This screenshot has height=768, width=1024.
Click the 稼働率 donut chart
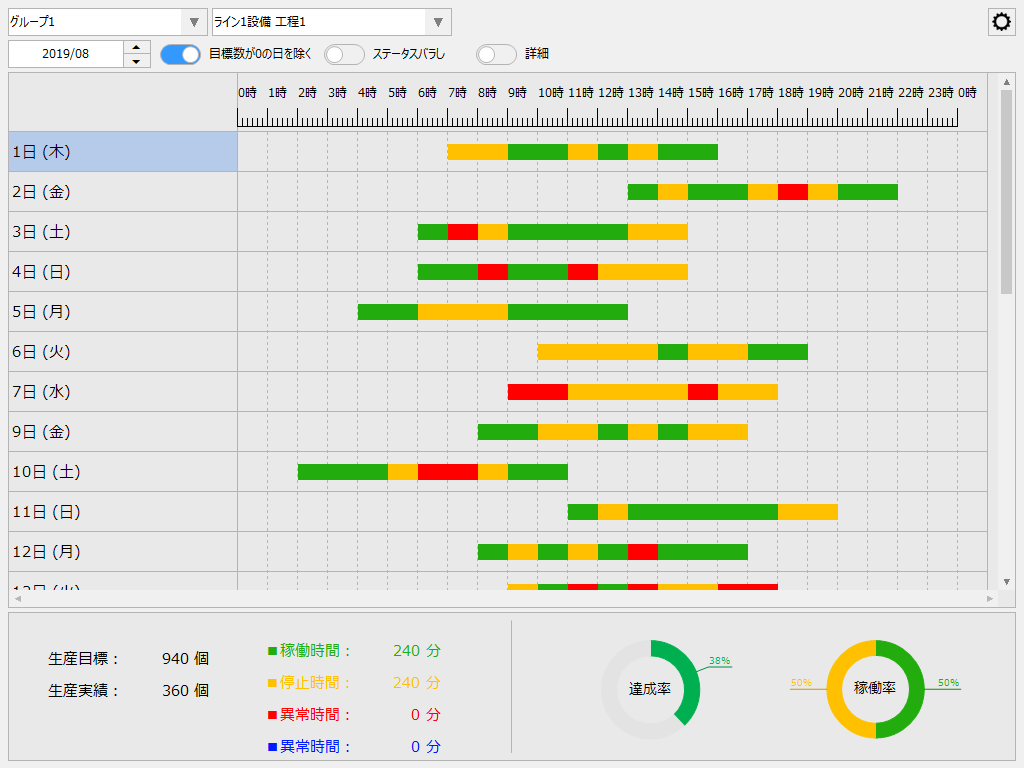click(x=875, y=687)
